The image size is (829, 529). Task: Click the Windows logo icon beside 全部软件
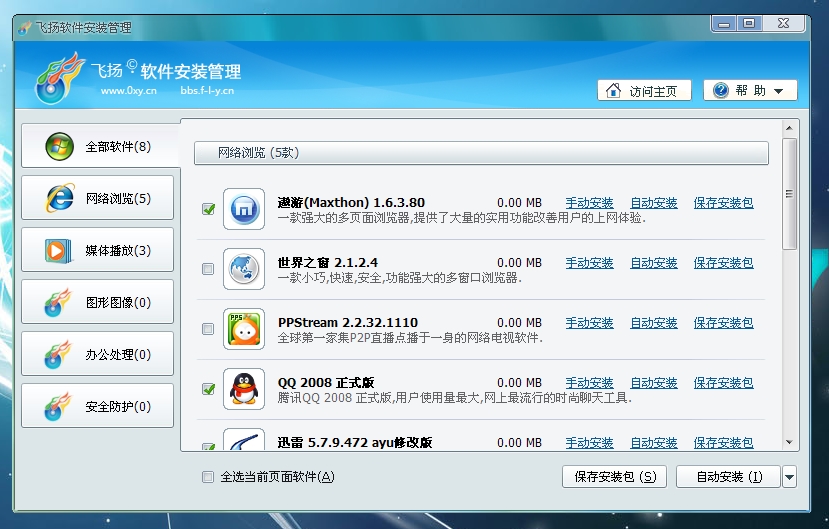tap(59, 146)
